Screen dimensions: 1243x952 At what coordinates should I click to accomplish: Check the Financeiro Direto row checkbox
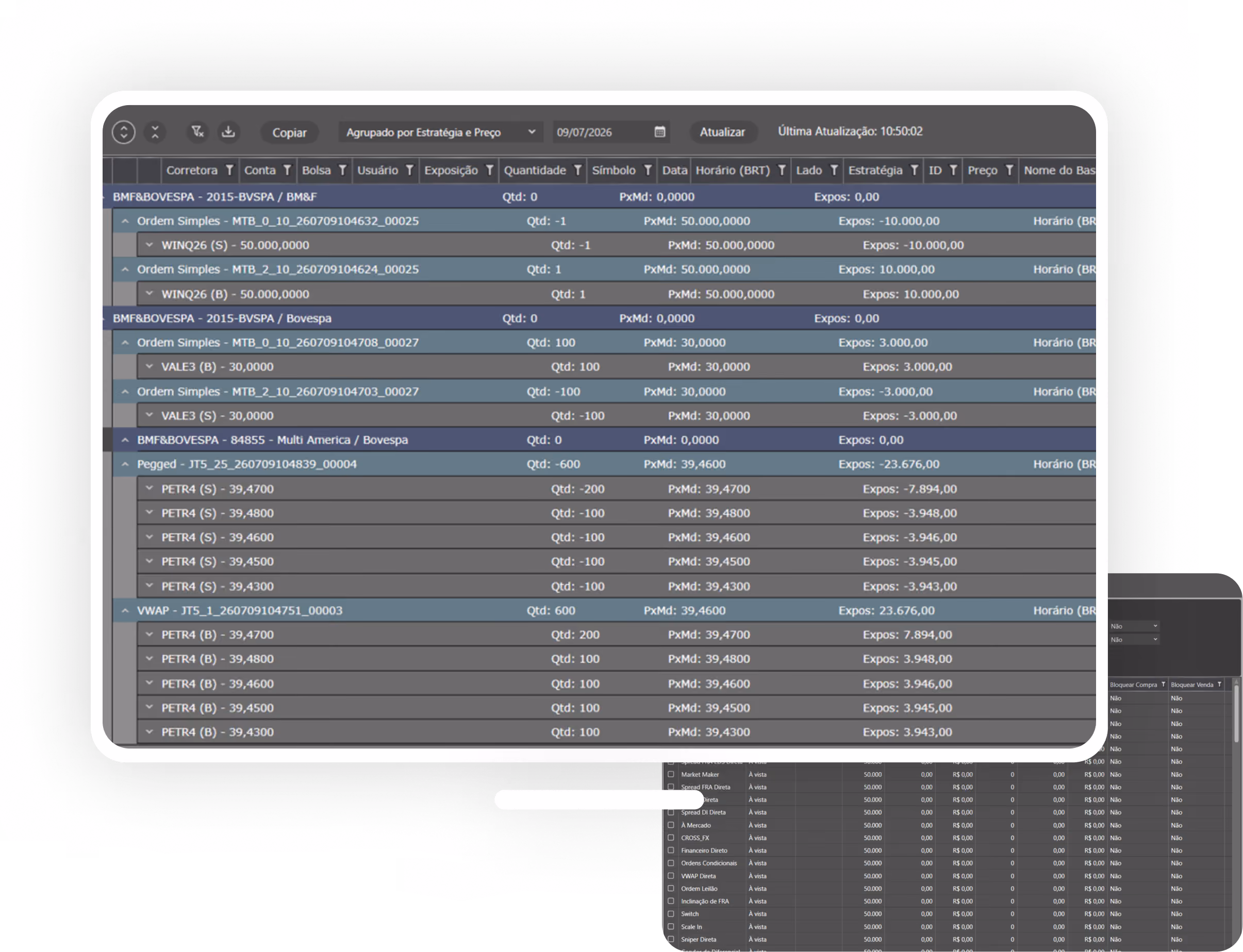point(671,850)
